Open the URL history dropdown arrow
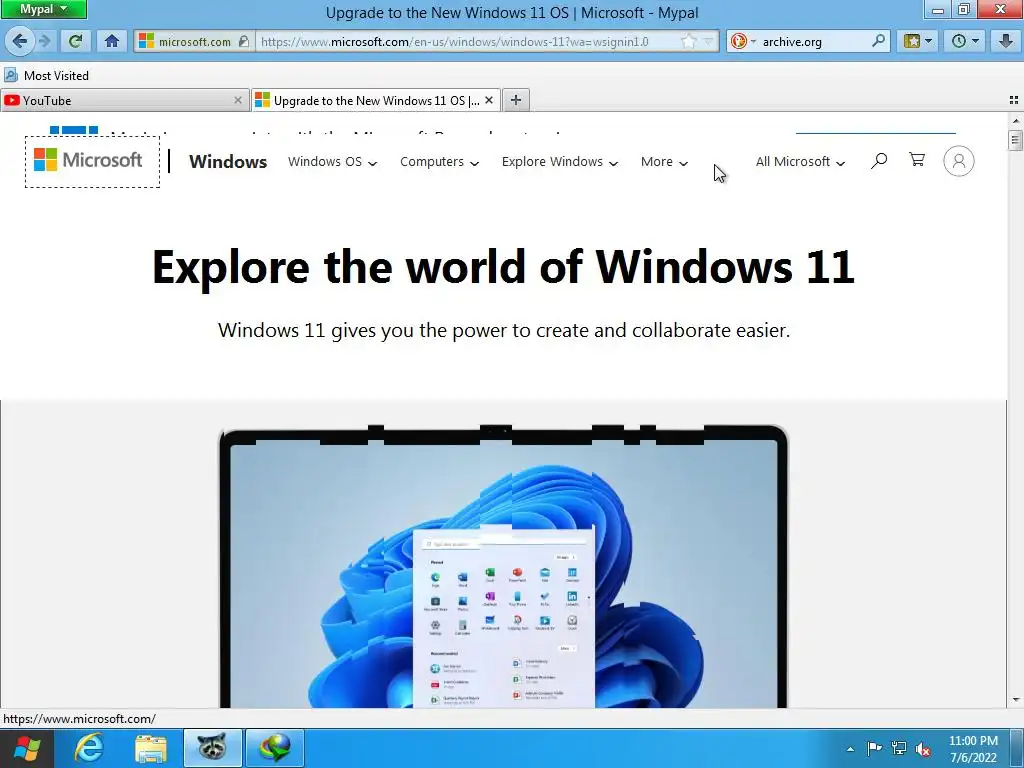Image resolution: width=1024 pixels, height=768 pixels. point(708,42)
